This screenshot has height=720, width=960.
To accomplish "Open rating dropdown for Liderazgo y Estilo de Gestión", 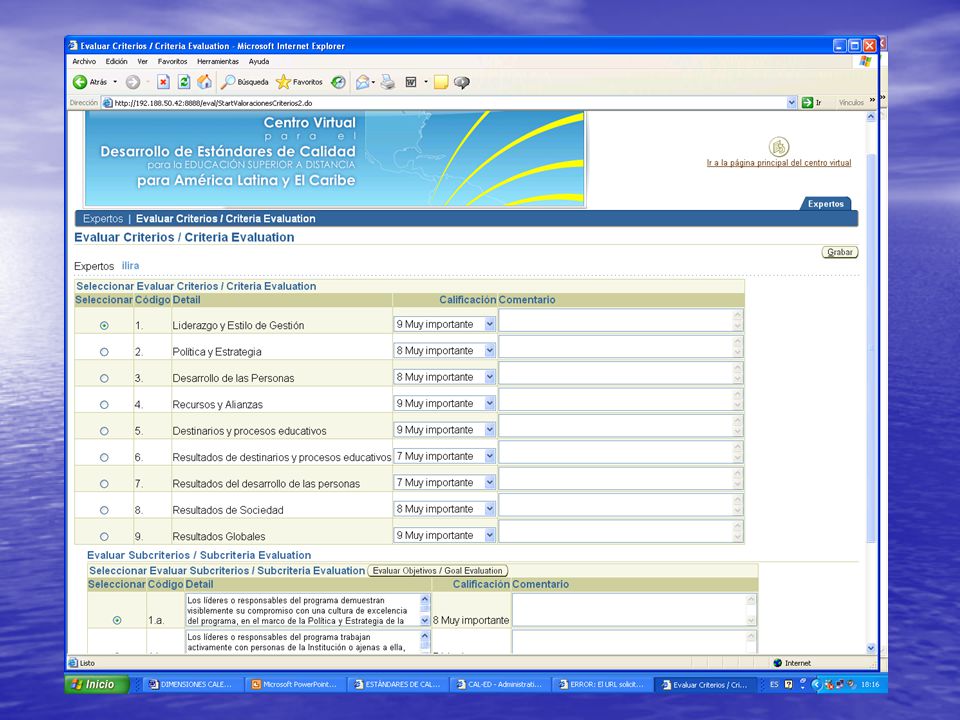I will tap(444, 324).
